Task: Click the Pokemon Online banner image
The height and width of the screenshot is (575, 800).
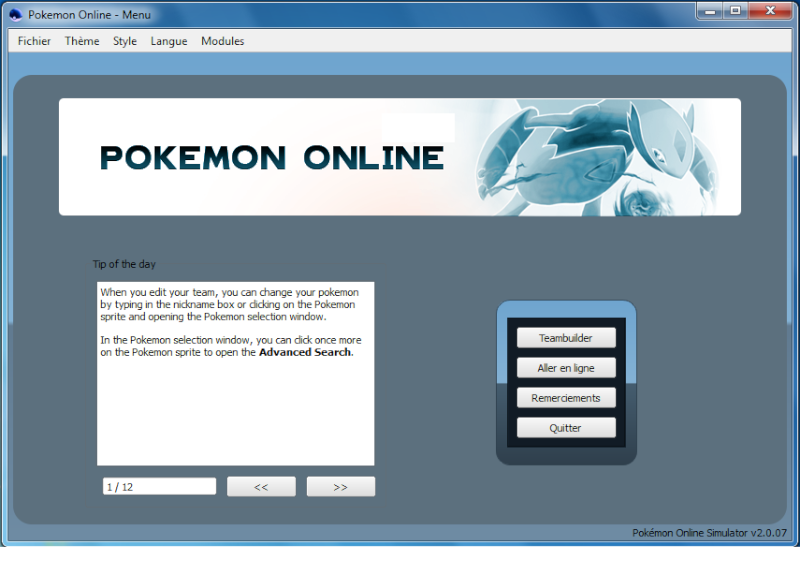Action: coord(400,157)
